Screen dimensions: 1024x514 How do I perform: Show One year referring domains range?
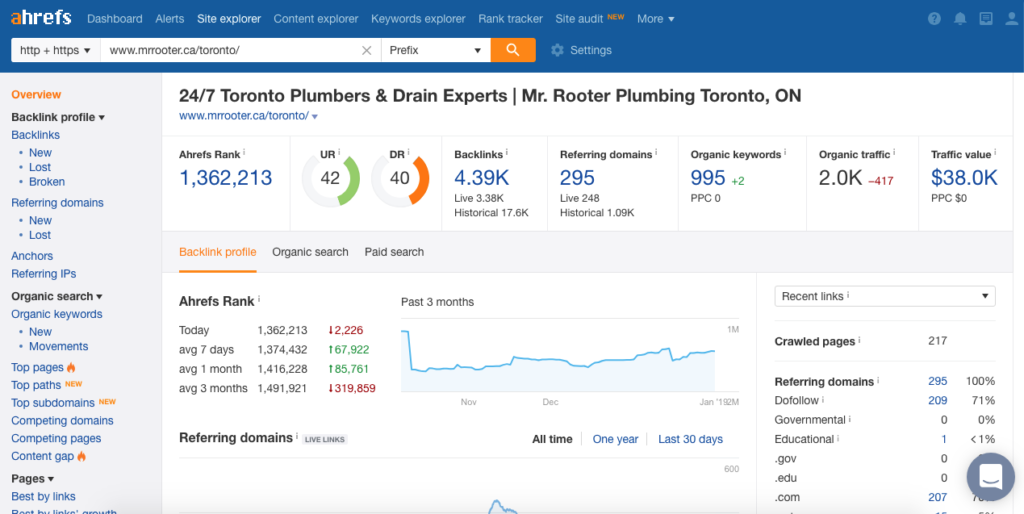pyautogui.click(x=615, y=439)
